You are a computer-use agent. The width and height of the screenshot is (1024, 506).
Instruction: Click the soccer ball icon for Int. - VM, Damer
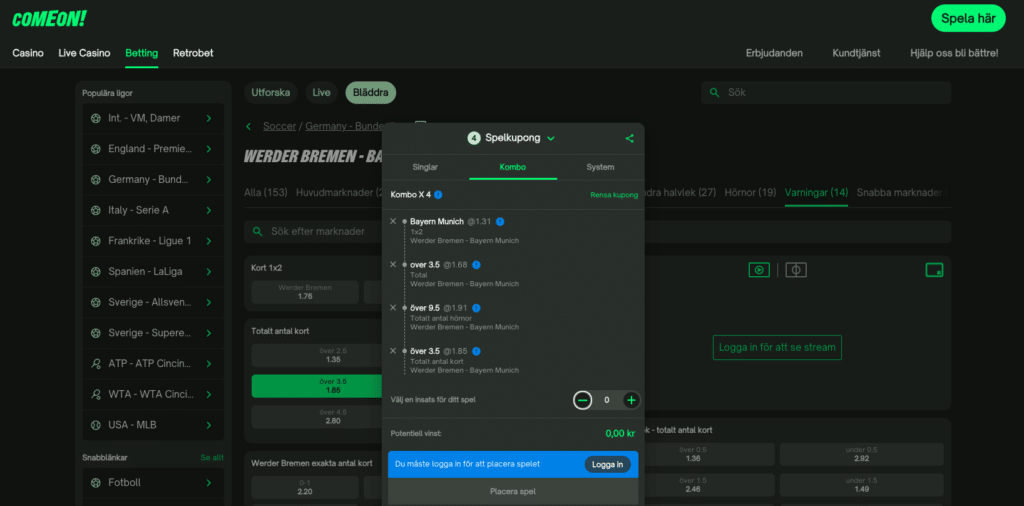coord(96,118)
